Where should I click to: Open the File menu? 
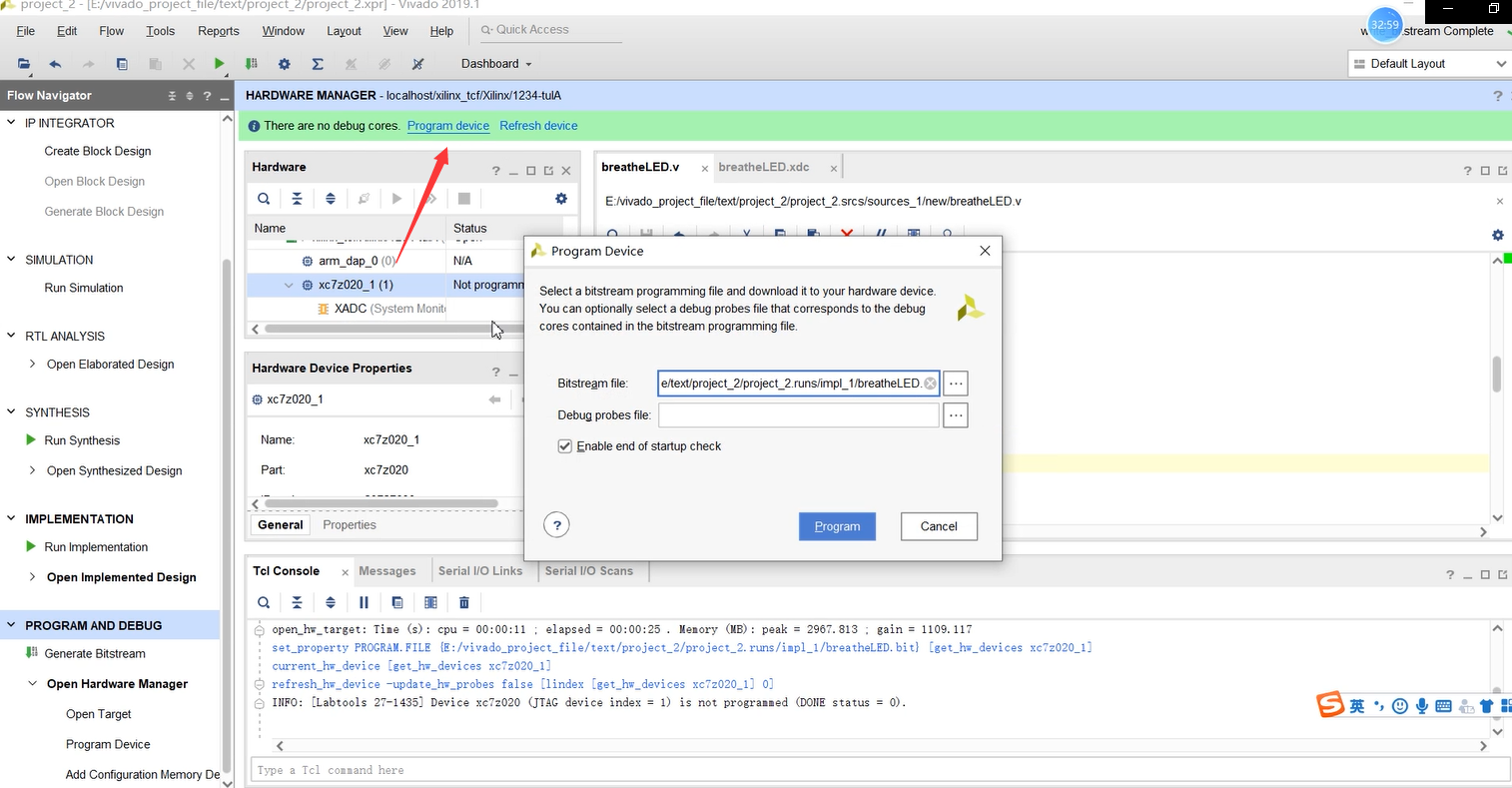click(26, 31)
